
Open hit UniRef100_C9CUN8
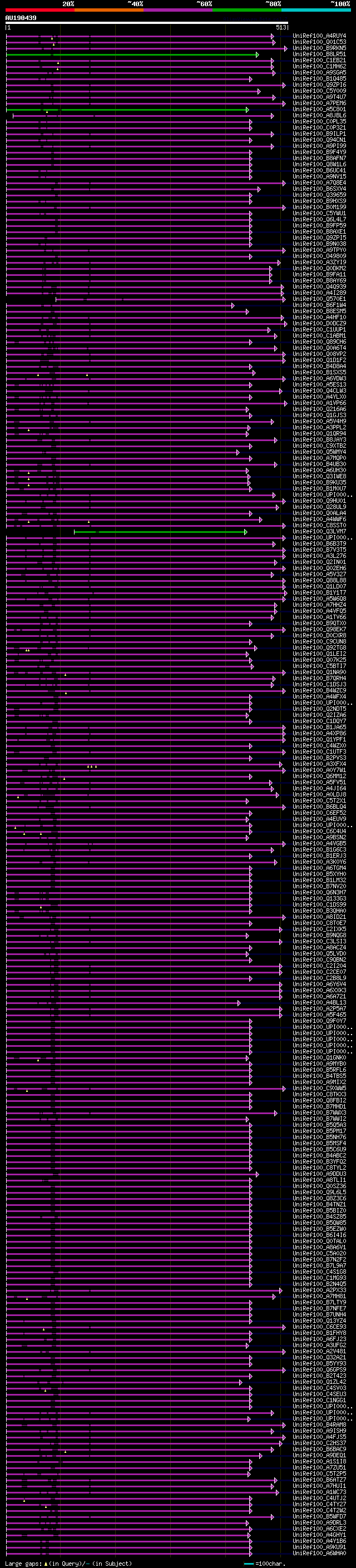pyautogui.click(x=319, y=642)
